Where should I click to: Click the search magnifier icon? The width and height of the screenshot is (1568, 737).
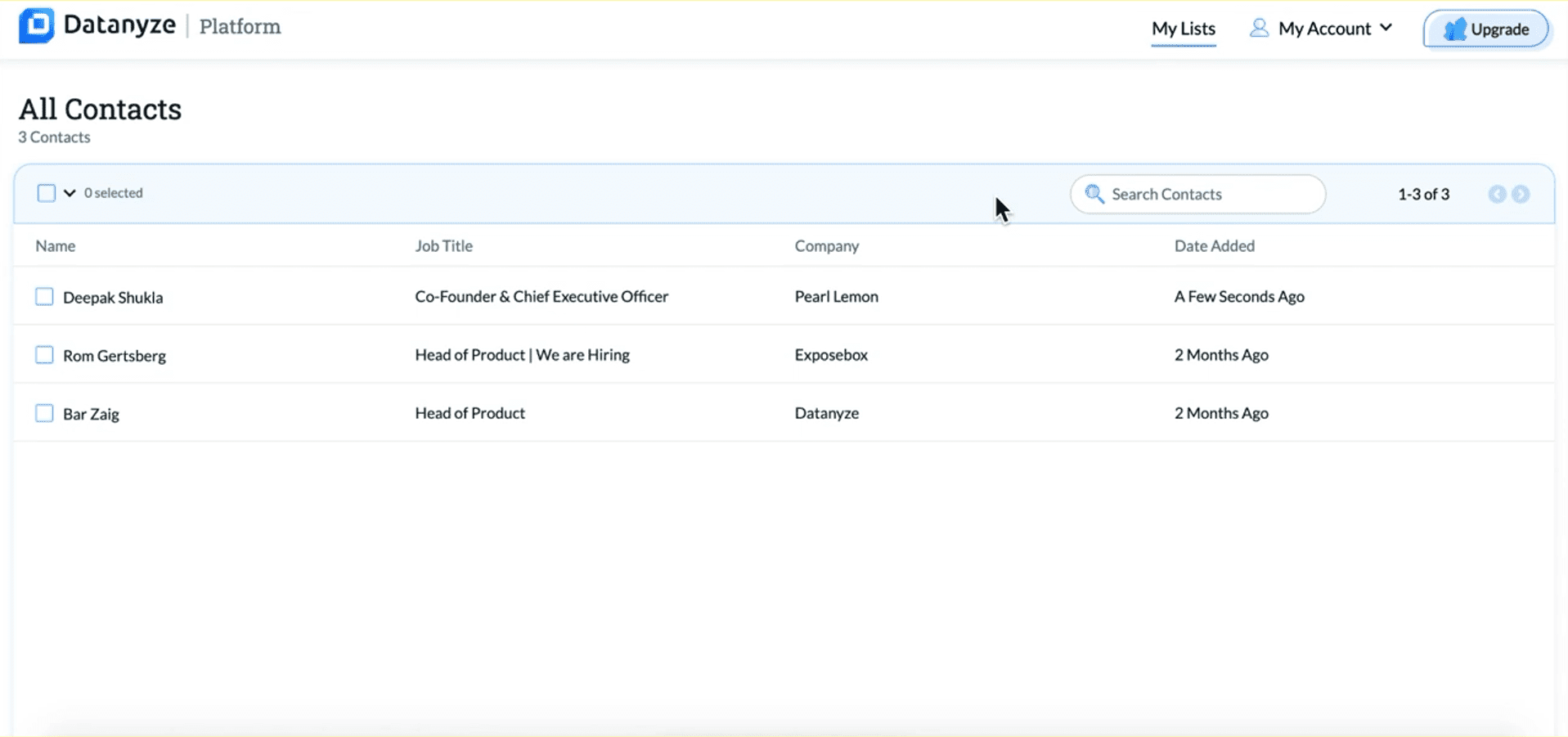click(x=1094, y=194)
